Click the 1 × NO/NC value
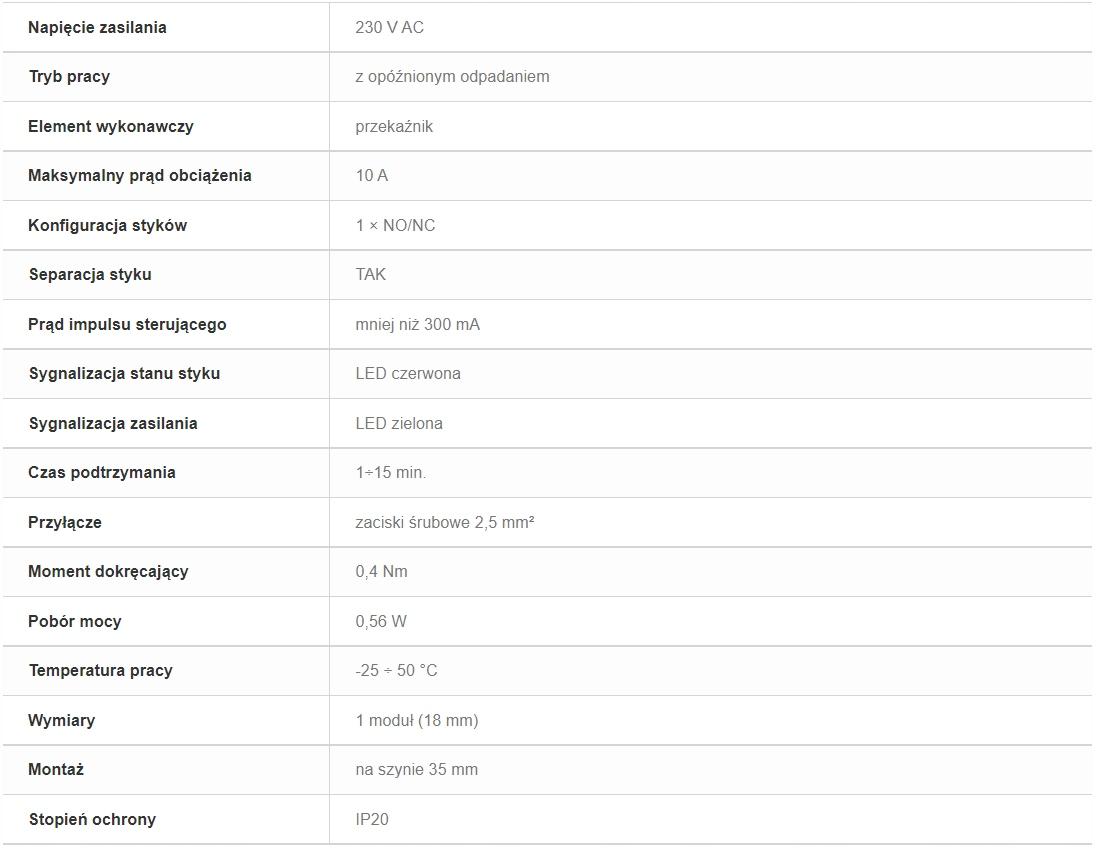This screenshot has height=848, width=1096. [395, 225]
